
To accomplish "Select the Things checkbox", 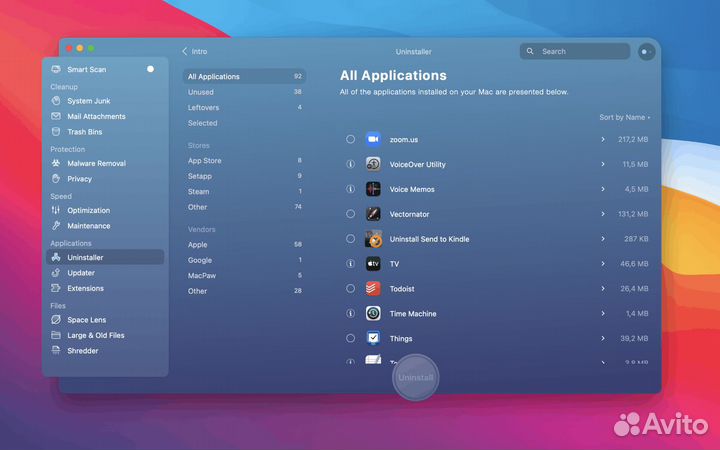I will (x=350, y=338).
